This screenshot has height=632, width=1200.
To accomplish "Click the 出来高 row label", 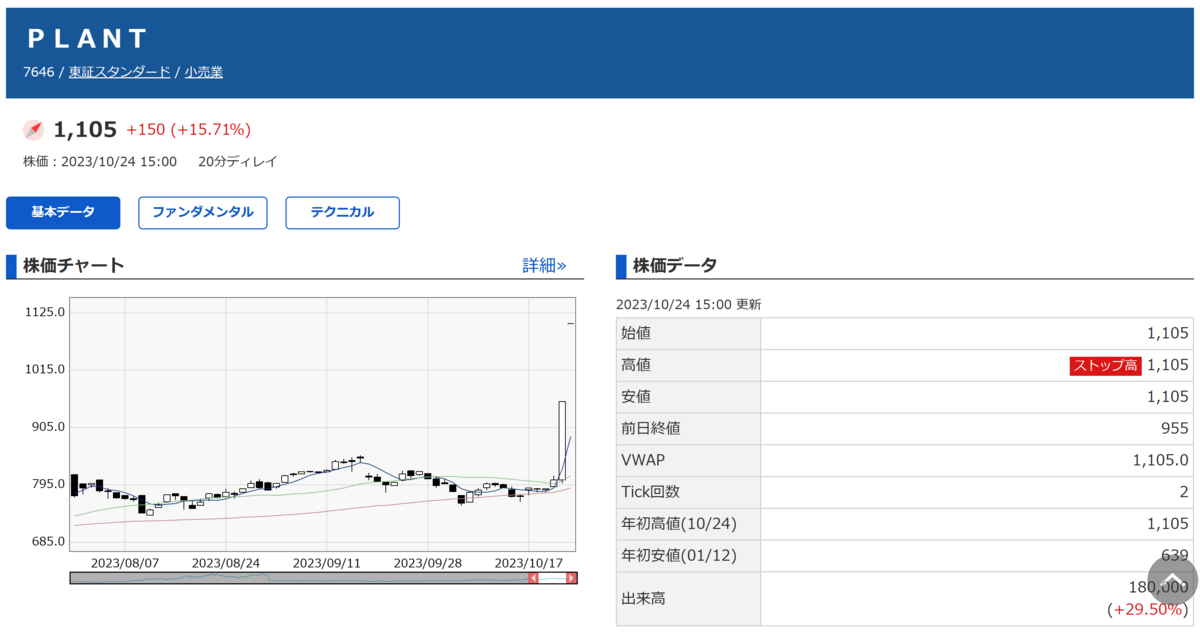I will 644,598.
